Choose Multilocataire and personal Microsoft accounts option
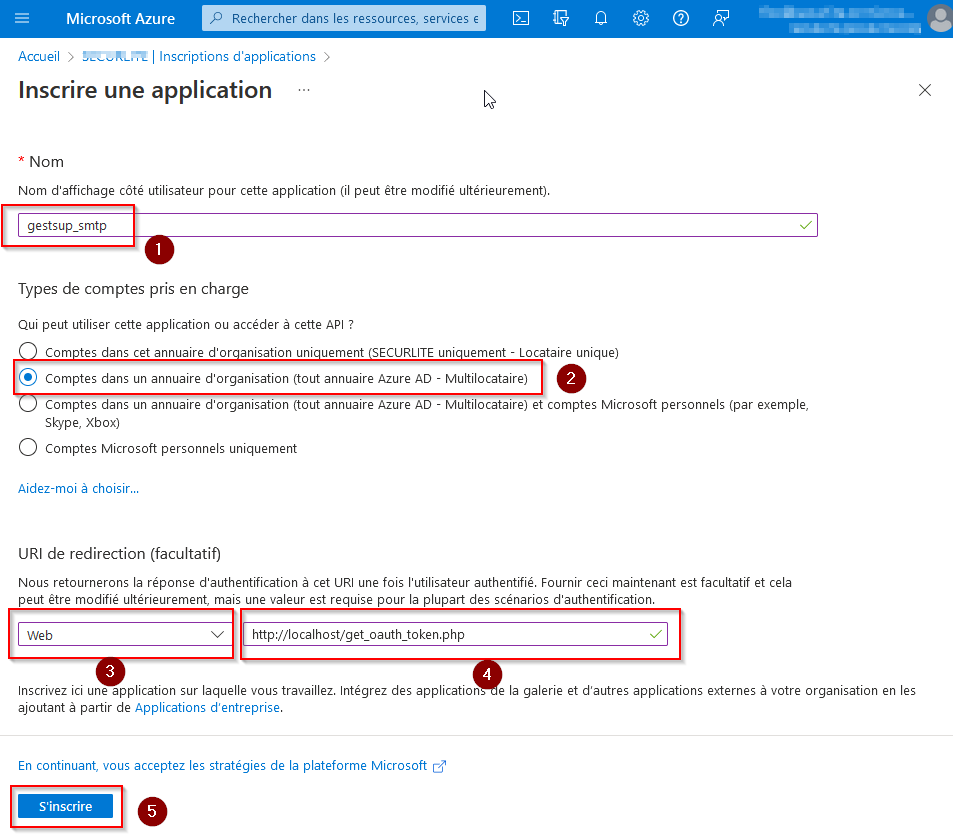This screenshot has height=835, width=953. [x=28, y=404]
